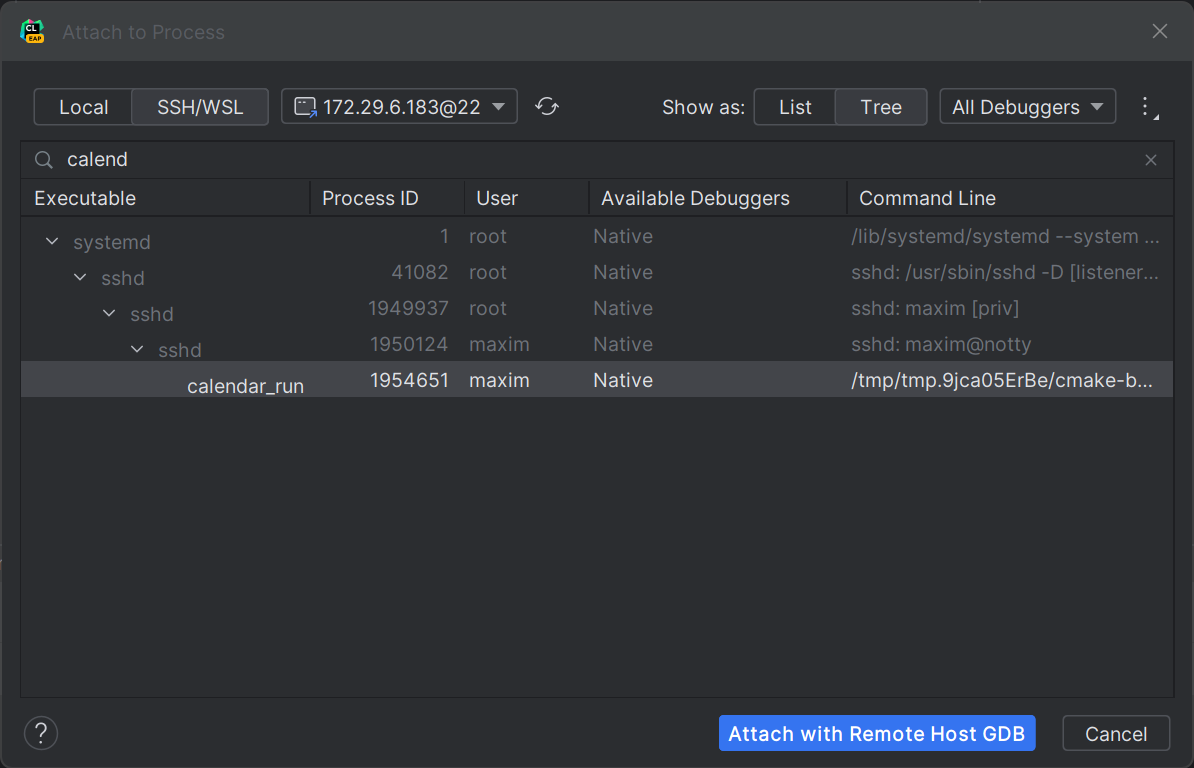Click user 'maxim' in the calendar_run row
1194x768 pixels.
tap(499, 380)
